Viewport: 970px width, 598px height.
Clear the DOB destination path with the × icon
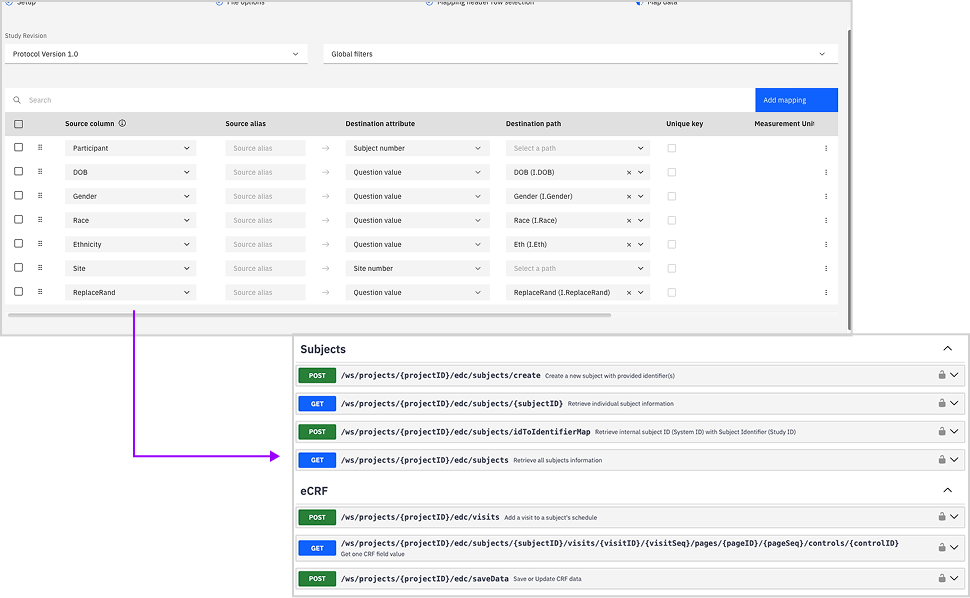[629, 172]
